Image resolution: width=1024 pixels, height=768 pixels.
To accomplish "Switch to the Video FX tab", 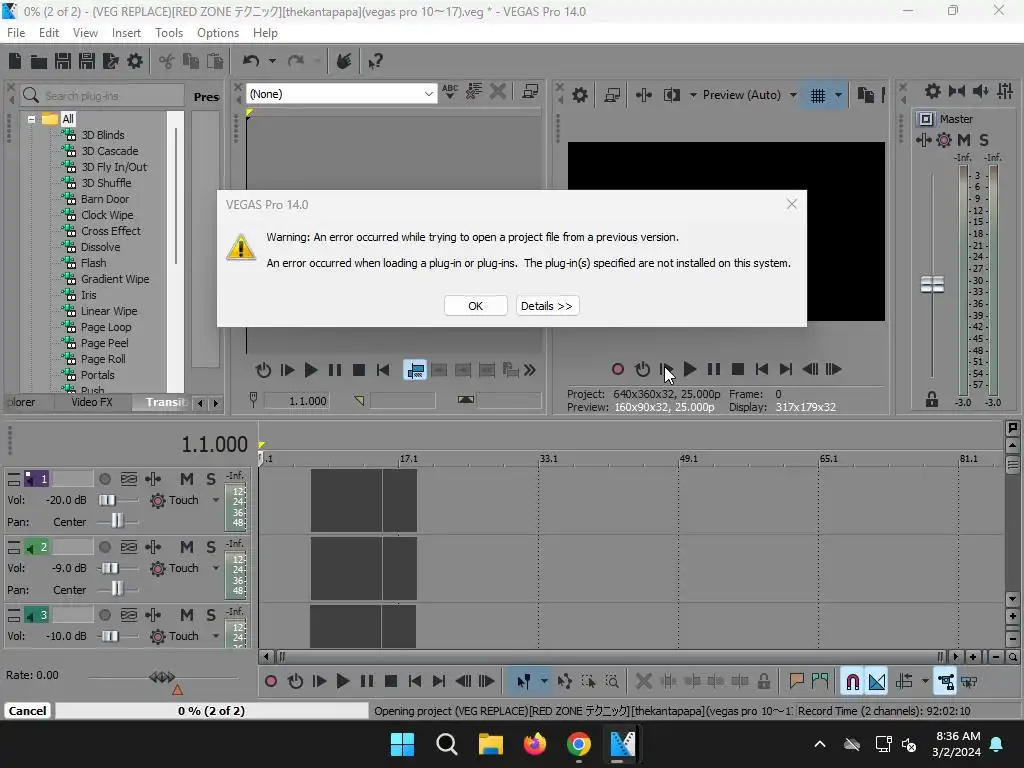I will pyautogui.click(x=92, y=402).
